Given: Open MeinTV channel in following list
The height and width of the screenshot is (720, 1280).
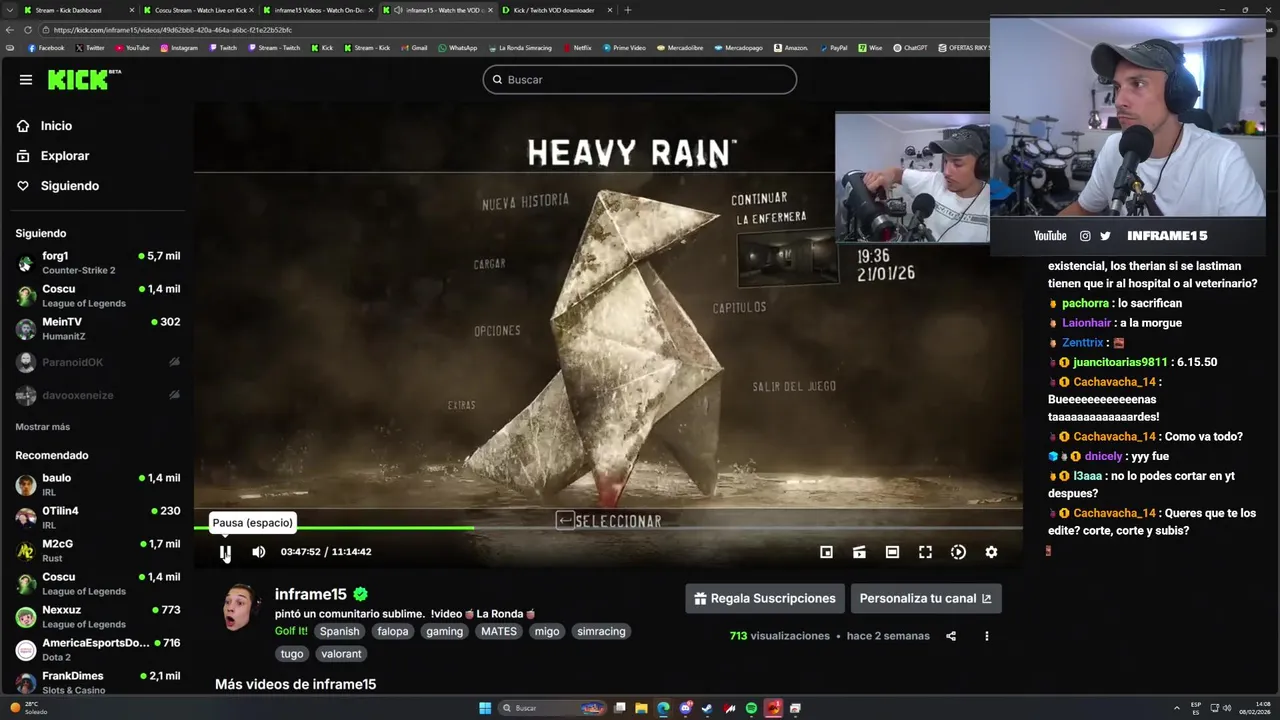Looking at the screenshot, I should coord(98,329).
